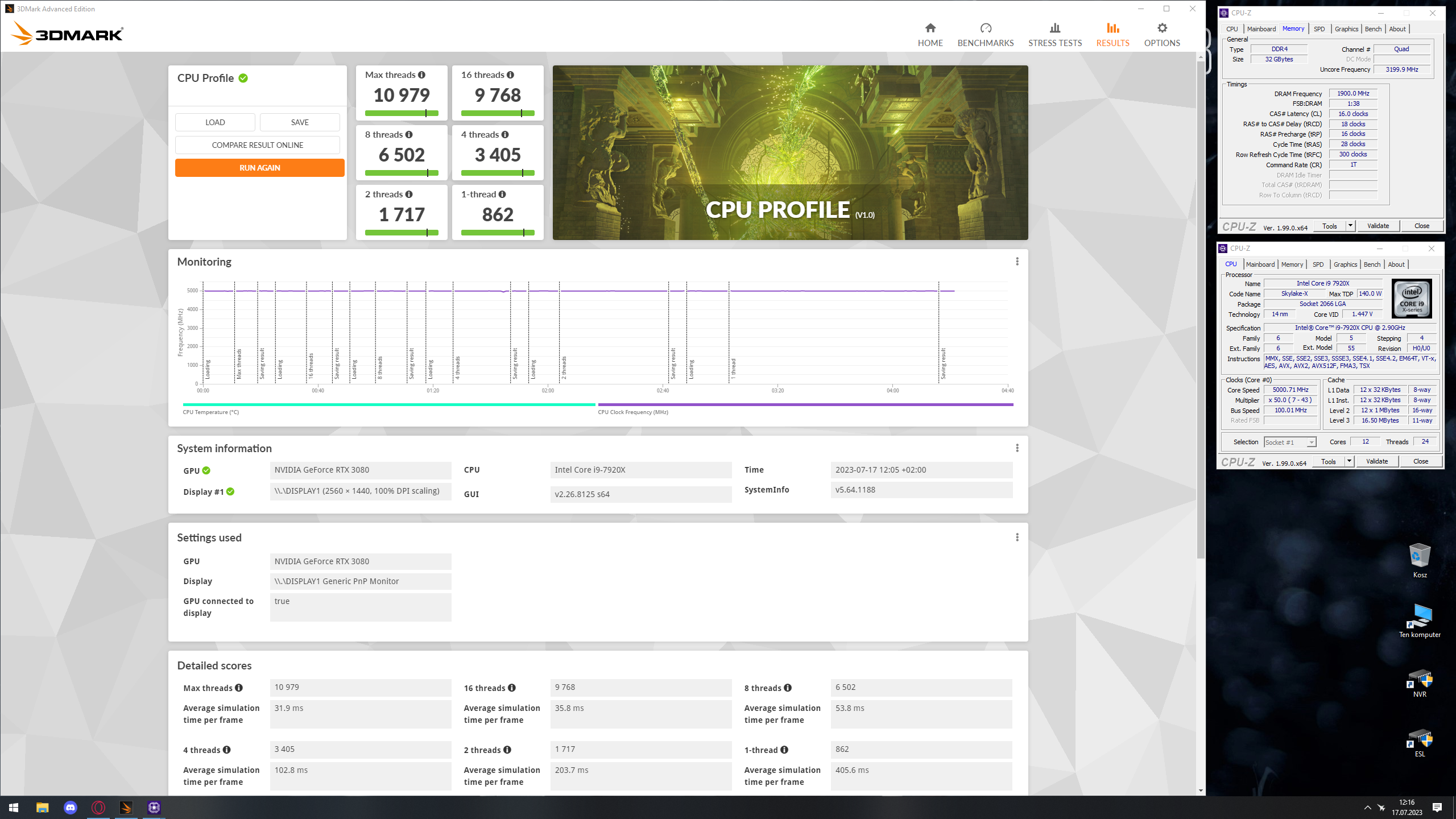
Task: Click green check next to Display #1
Action: [x=230, y=491]
